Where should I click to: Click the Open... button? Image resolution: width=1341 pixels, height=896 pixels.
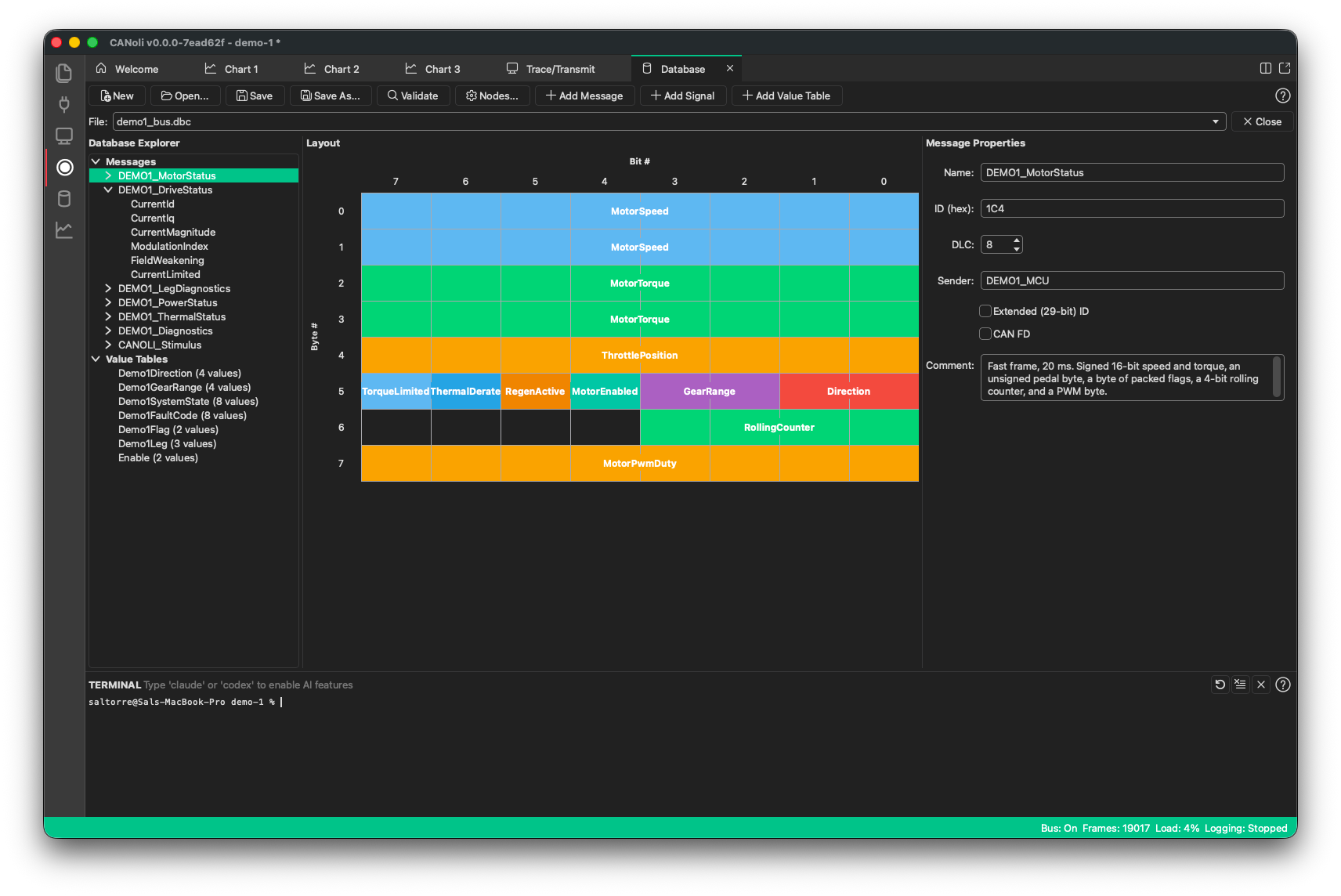(185, 96)
